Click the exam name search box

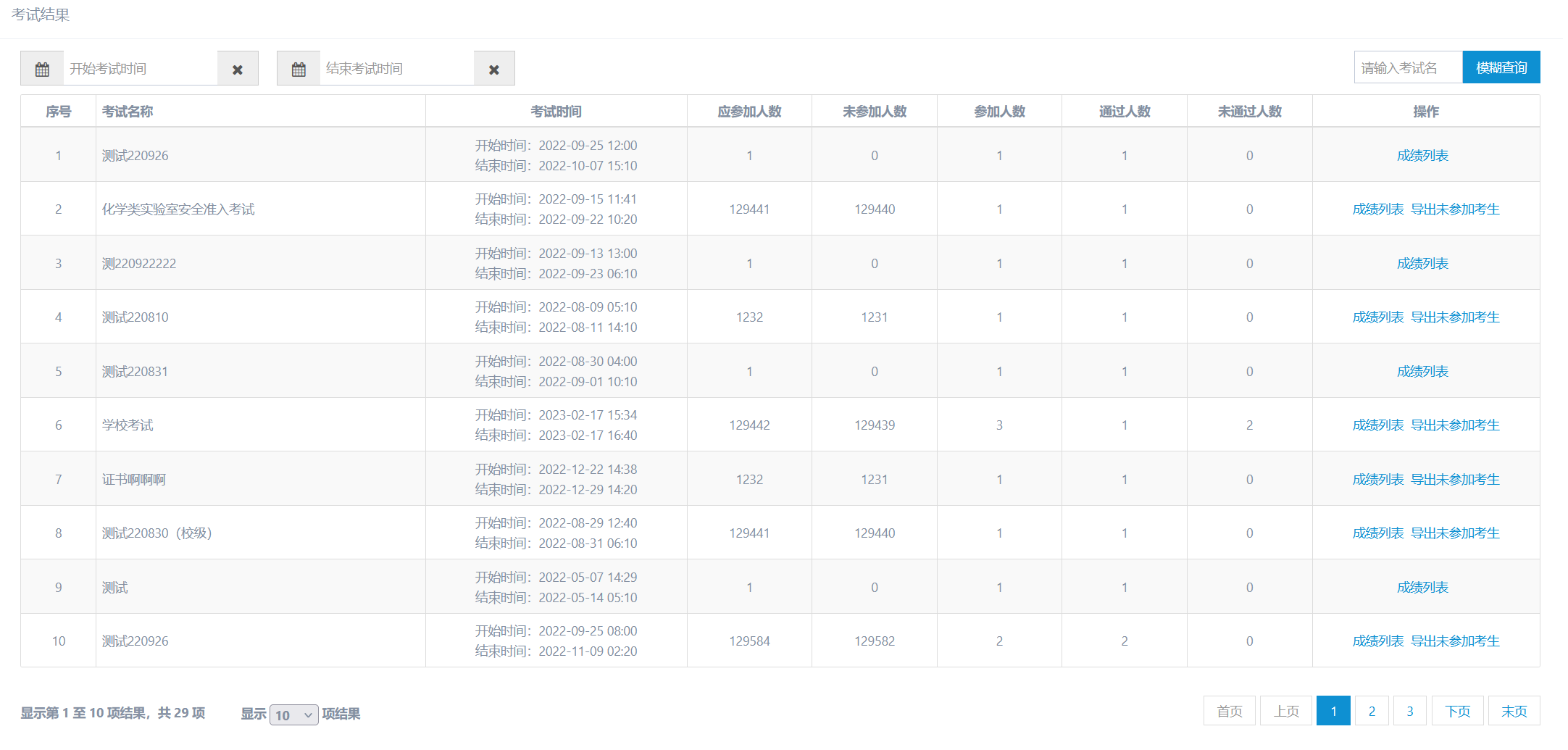pyautogui.click(x=1409, y=67)
